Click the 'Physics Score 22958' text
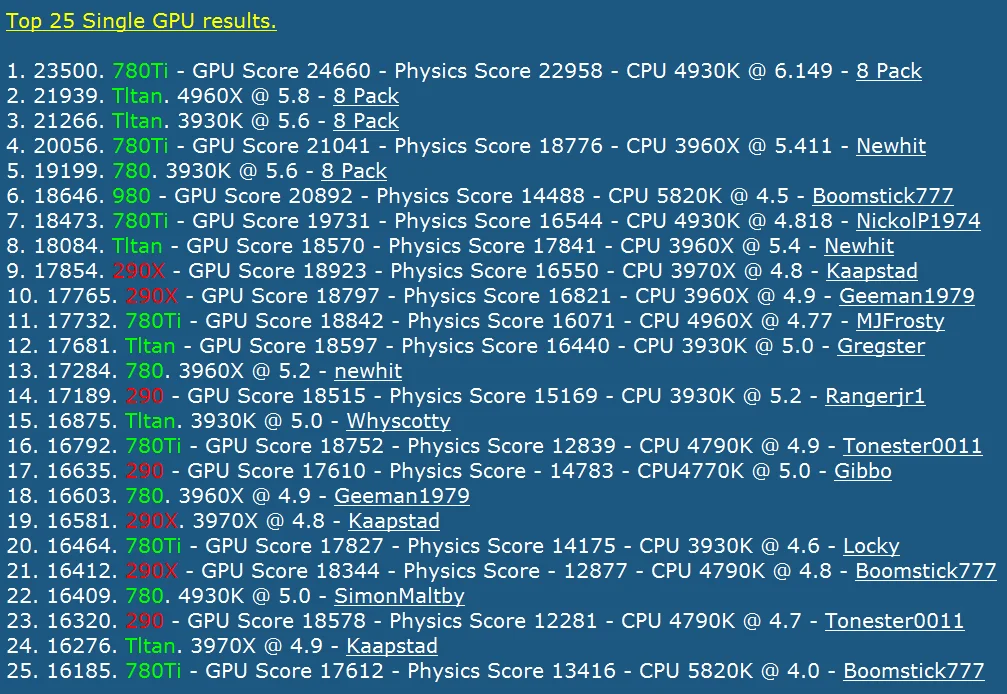1007x694 pixels. point(498,71)
